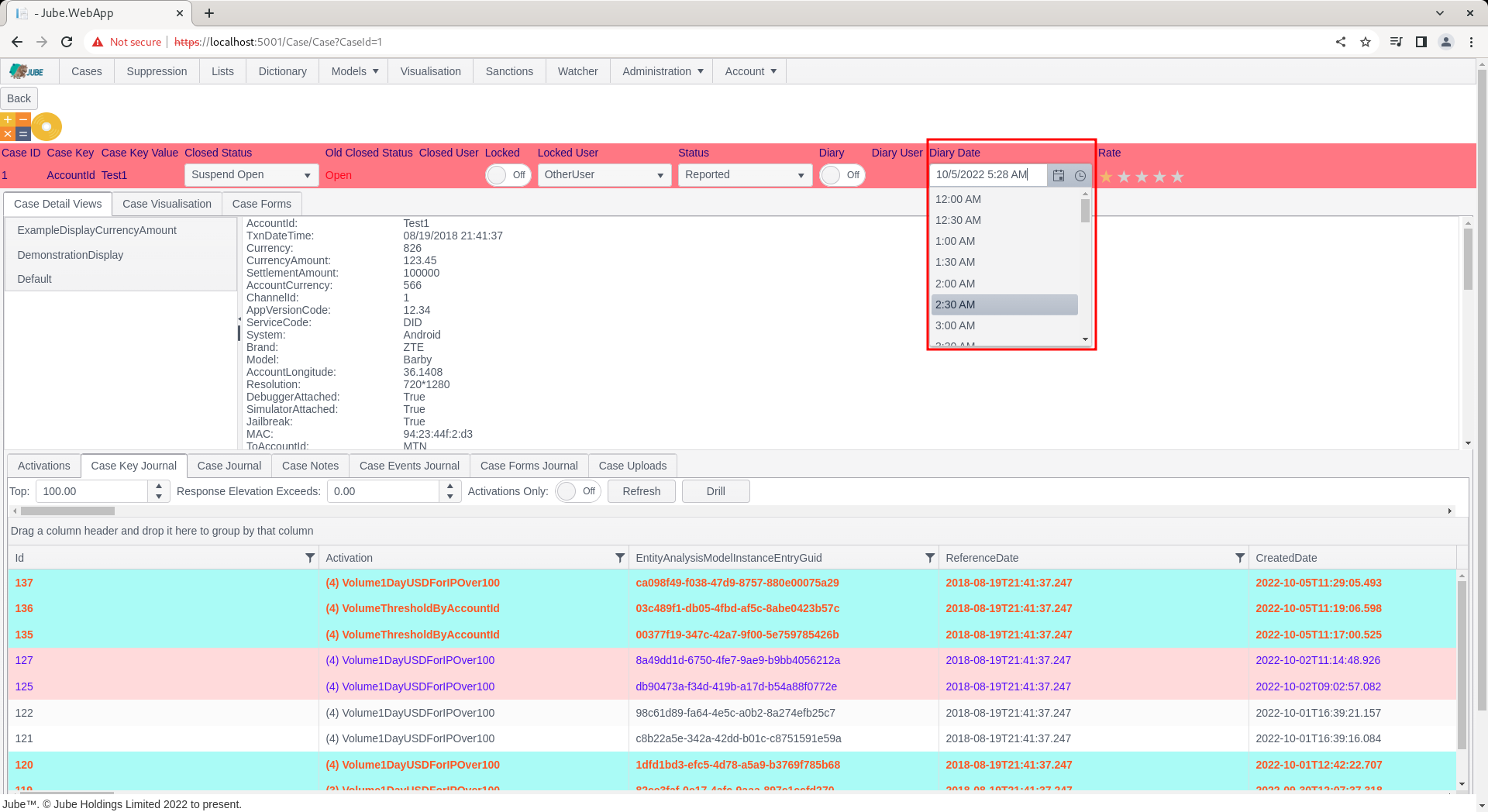Open the Closed Status dropdown
This screenshot has width=1488, height=812.
251,175
